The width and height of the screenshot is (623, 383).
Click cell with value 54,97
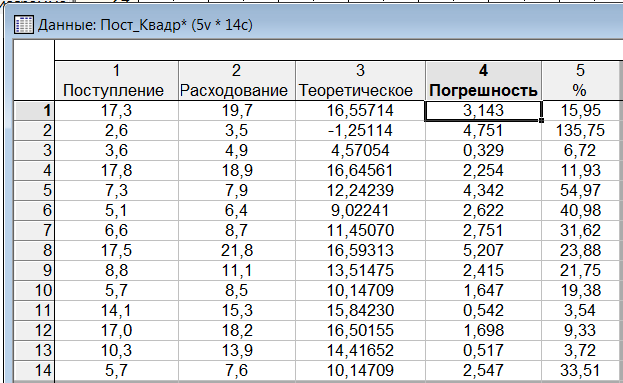580,191
